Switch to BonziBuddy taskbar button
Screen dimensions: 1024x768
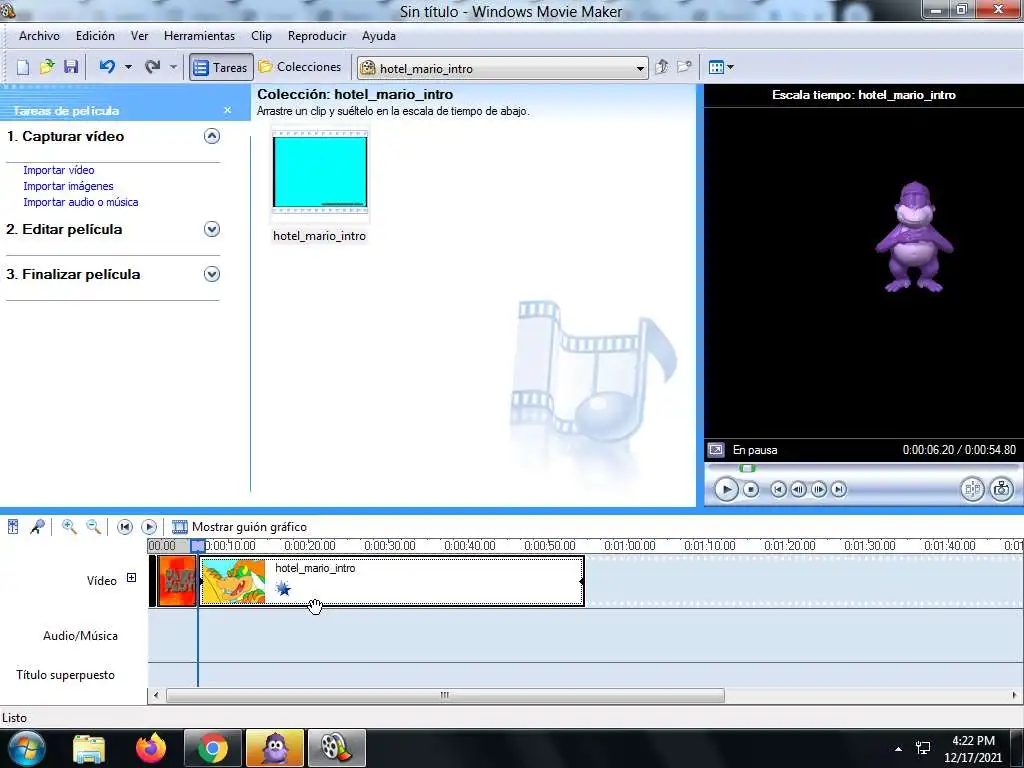pos(275,748)
